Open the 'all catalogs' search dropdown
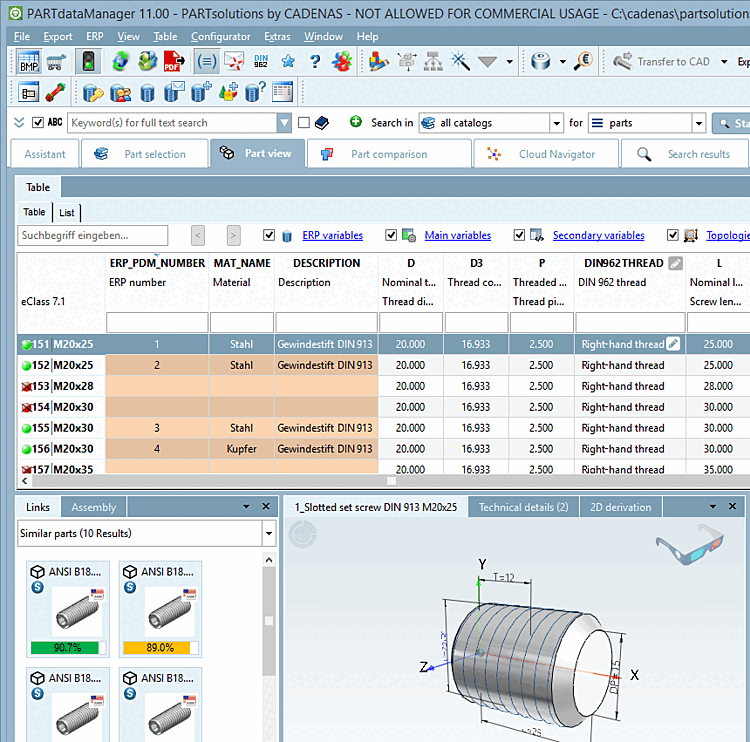The height and width of the screenshot is (742, 750). tap(556, 123)
